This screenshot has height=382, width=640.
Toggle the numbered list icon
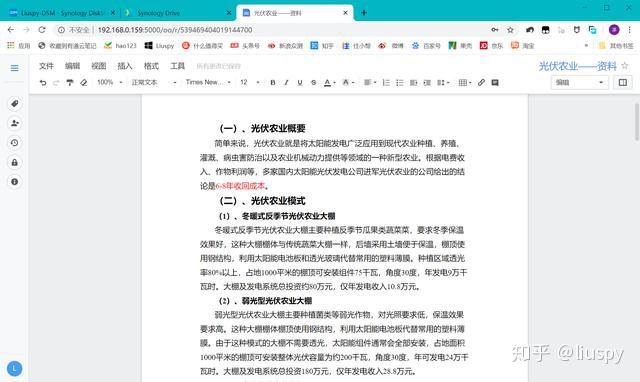[386, 83]
